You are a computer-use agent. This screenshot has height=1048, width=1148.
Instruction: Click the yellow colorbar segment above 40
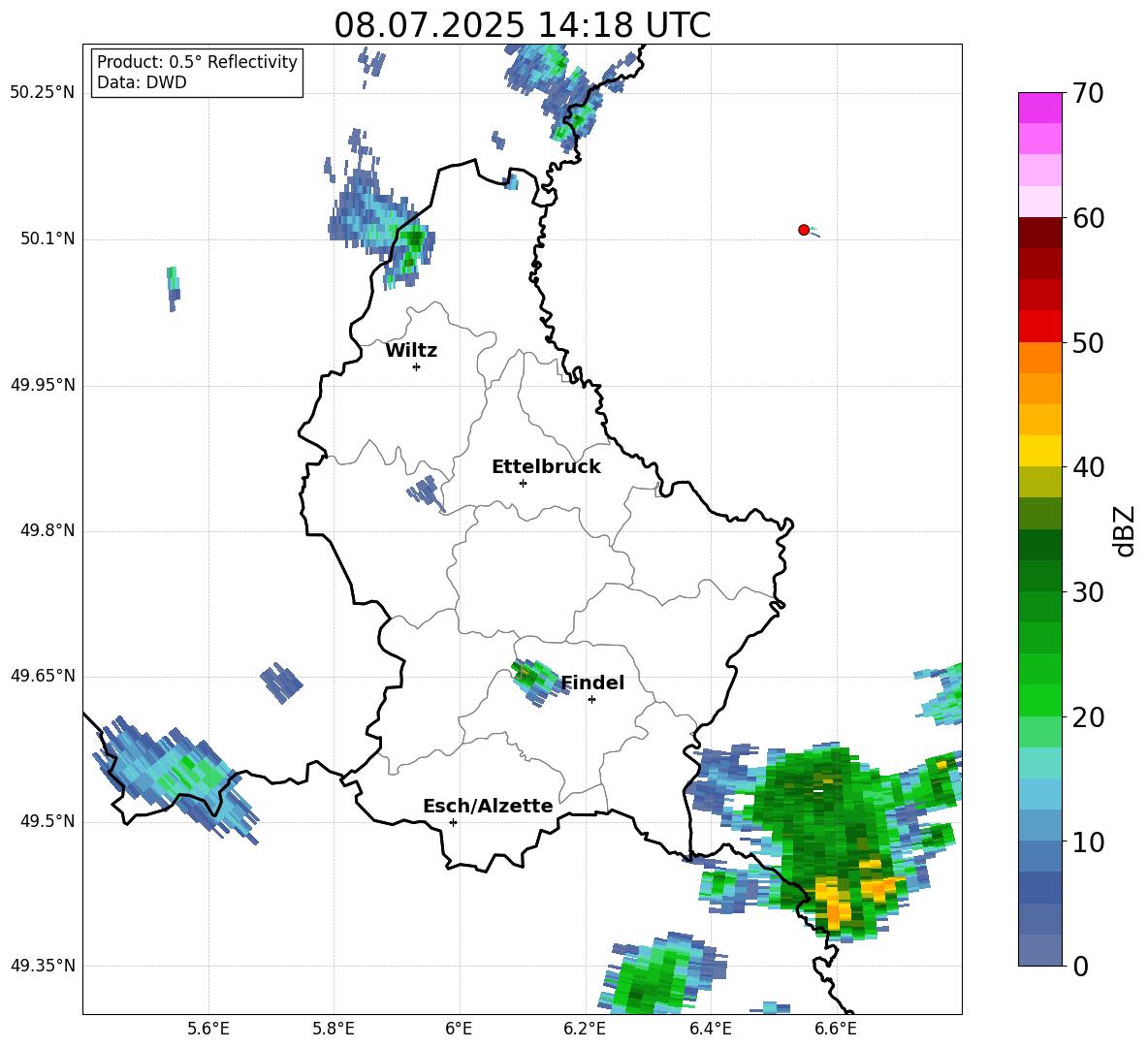(1039, 452)
